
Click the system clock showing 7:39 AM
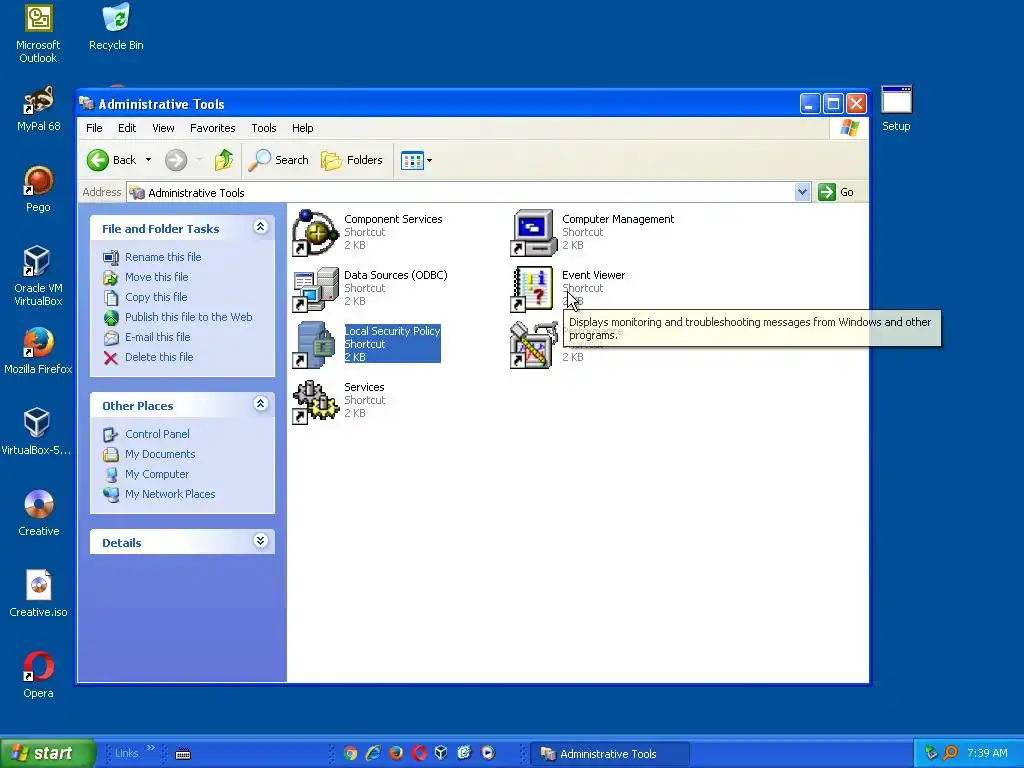coord(987,754)
